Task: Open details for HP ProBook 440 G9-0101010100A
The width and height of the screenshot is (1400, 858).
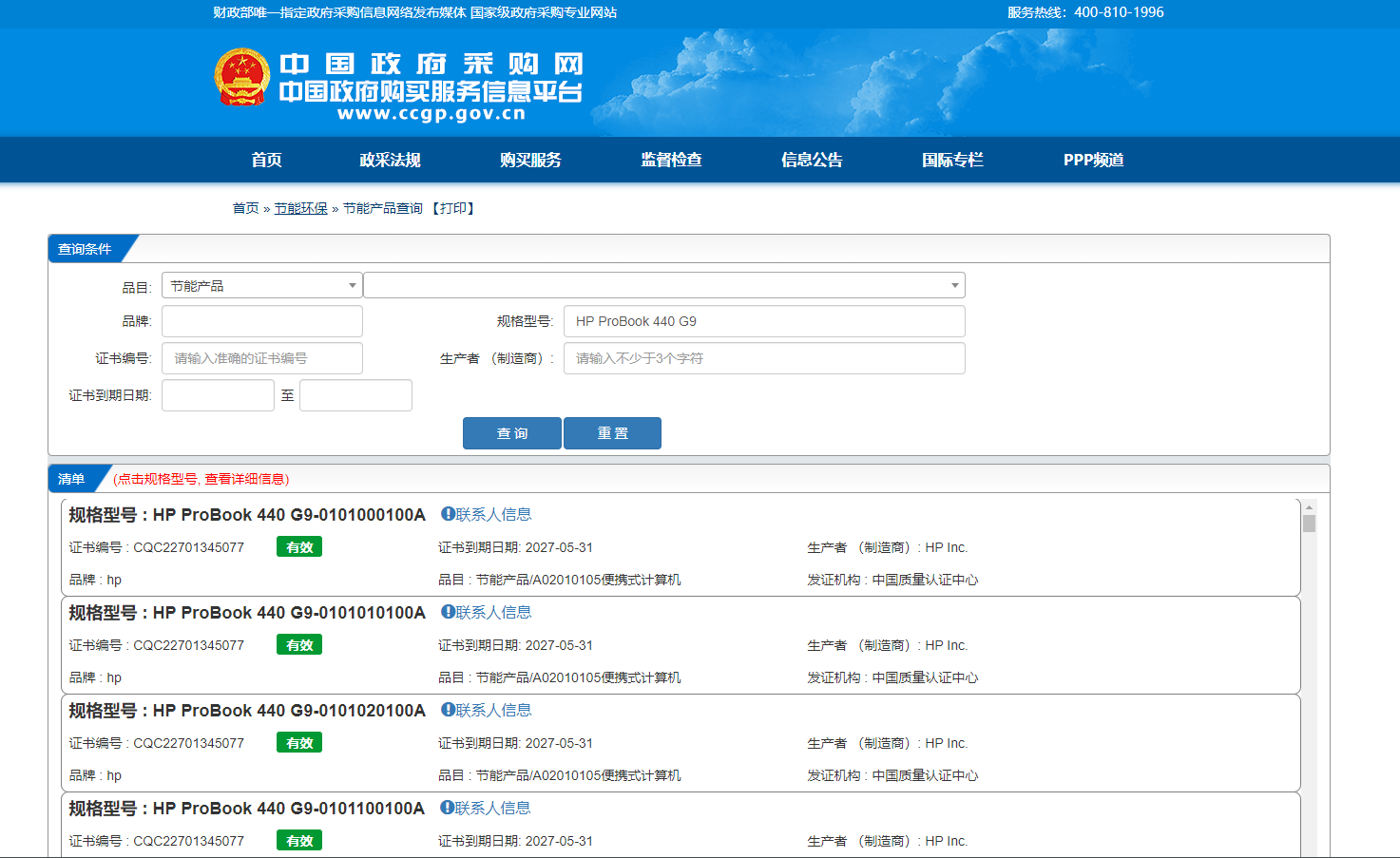Action: pos(247,613)
